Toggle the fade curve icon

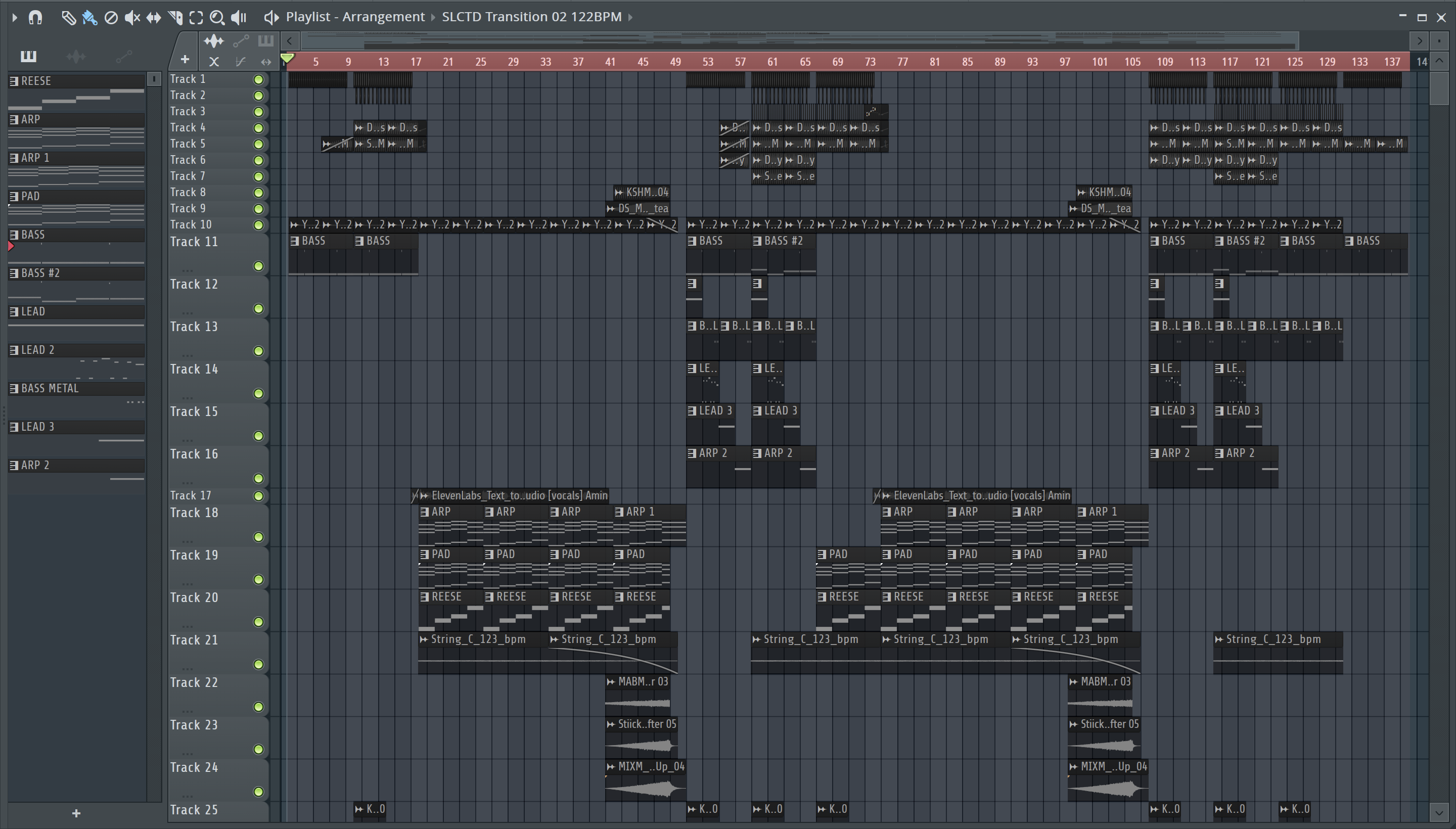click(240, 62)
